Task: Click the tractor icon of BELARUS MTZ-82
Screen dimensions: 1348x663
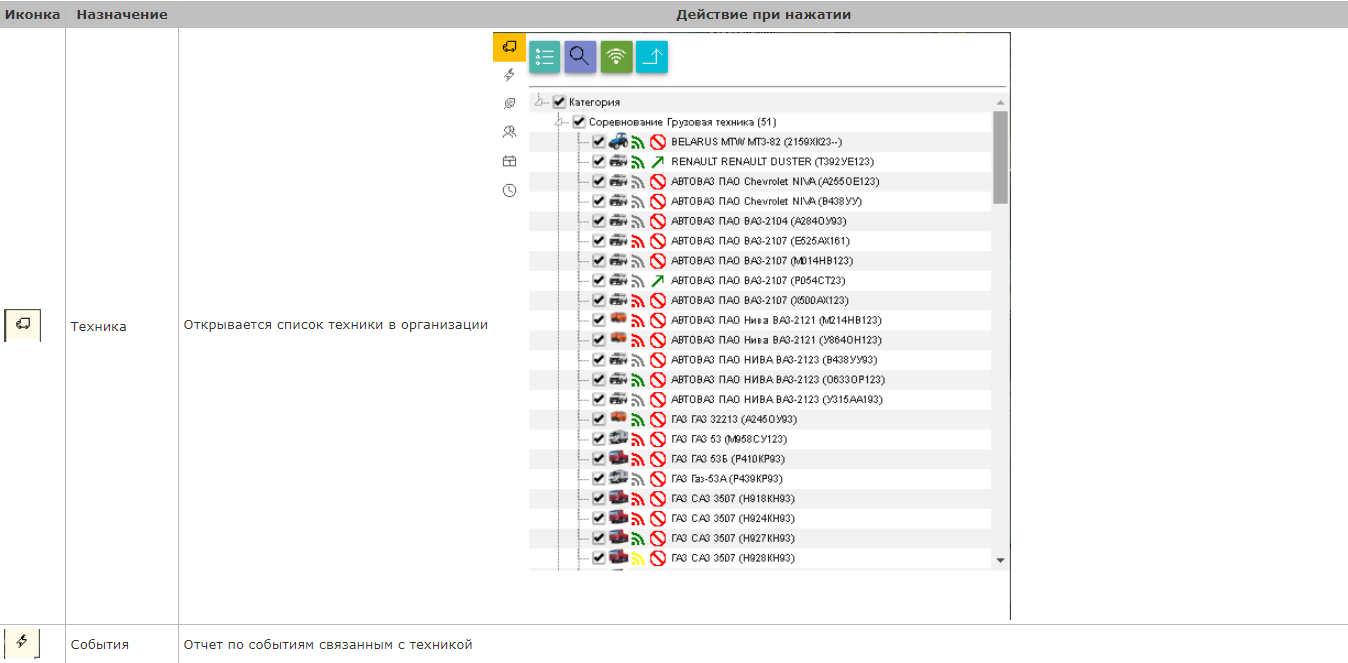Action: [618, 142]
